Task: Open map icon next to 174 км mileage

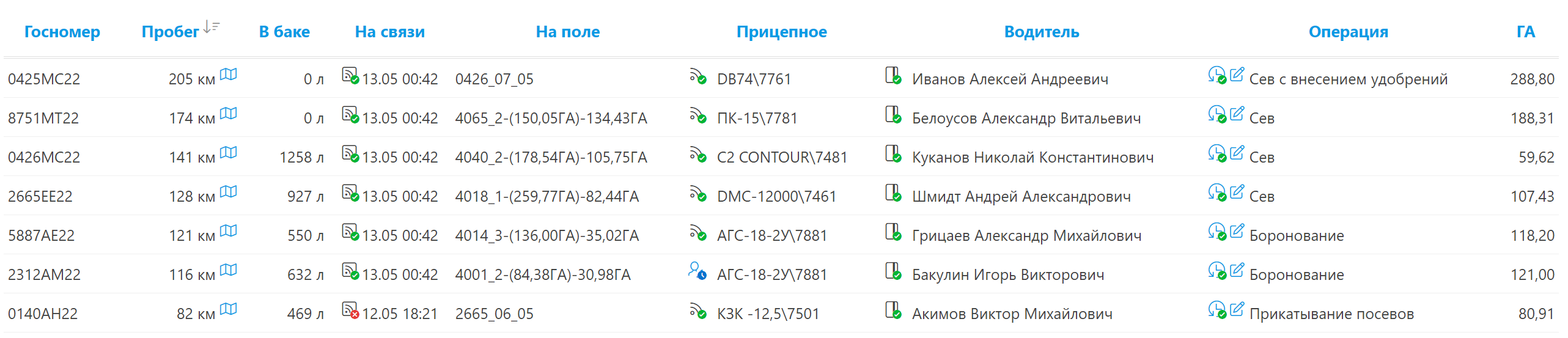Action: click(228, 114)
